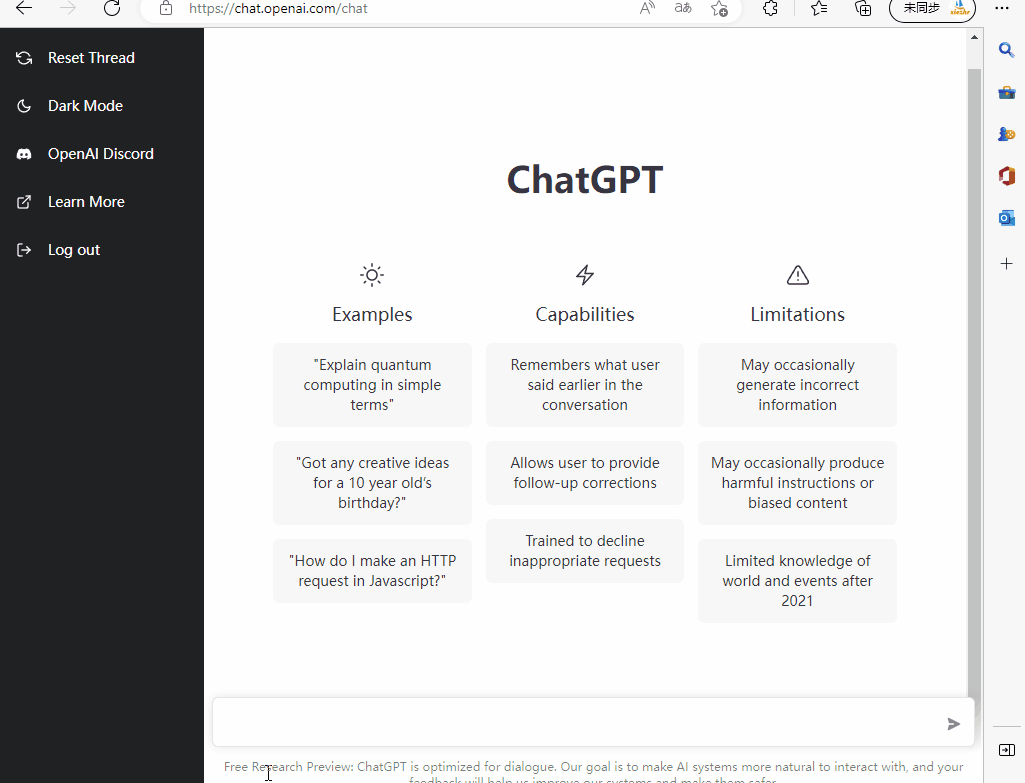The height and width of the screenshot is (783, 1025).
Task: Open Read aloud icon in address bar
Action: [x=647, y=8]
